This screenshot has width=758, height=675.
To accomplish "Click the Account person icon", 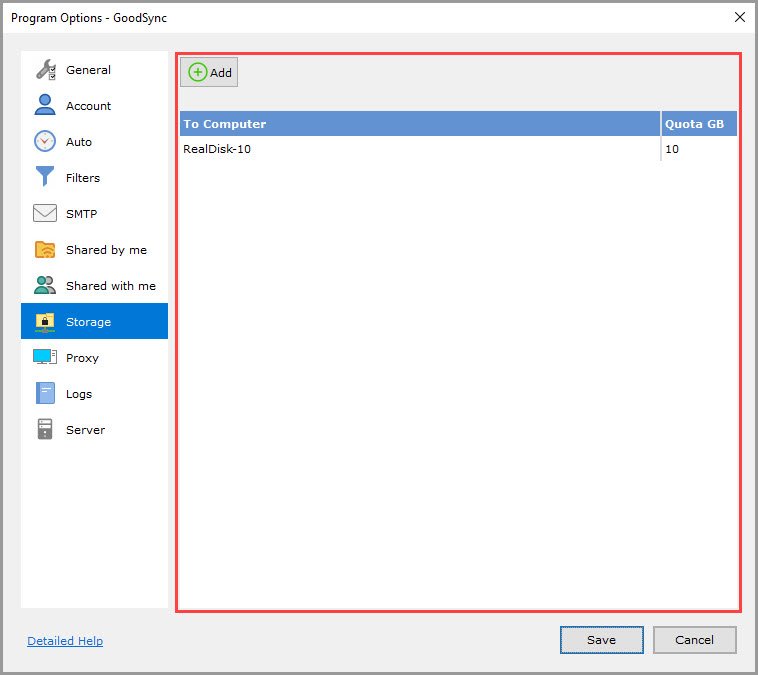I will point(45,105).
